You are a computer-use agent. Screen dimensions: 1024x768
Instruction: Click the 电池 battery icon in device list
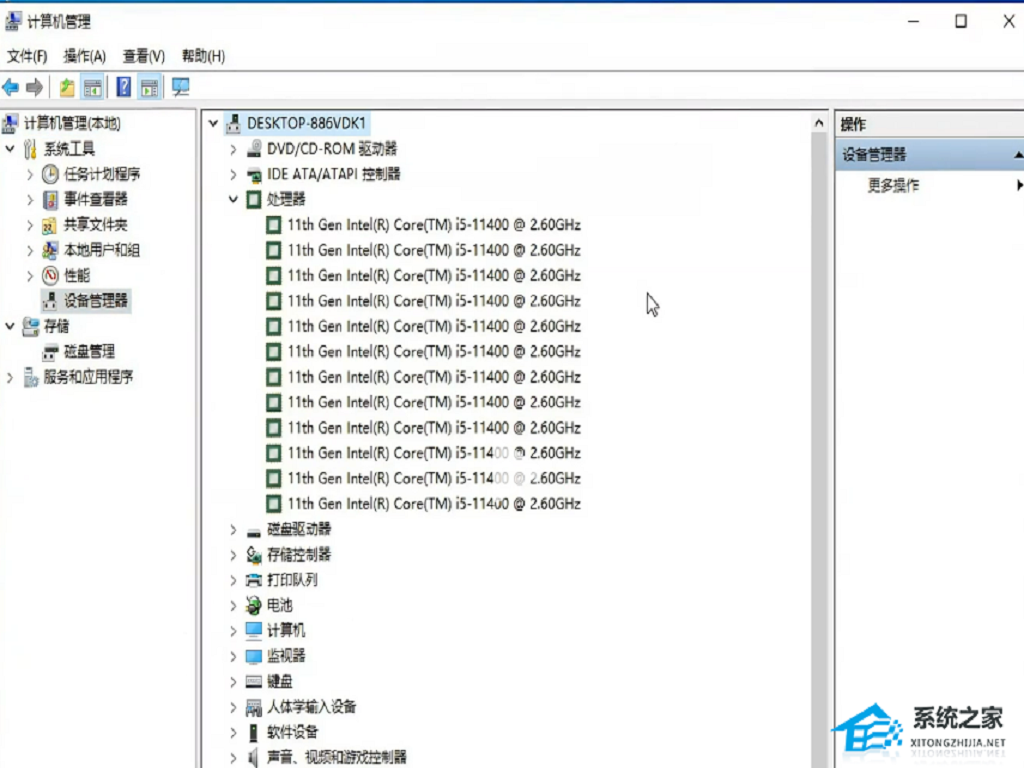(x=254, y=605)
